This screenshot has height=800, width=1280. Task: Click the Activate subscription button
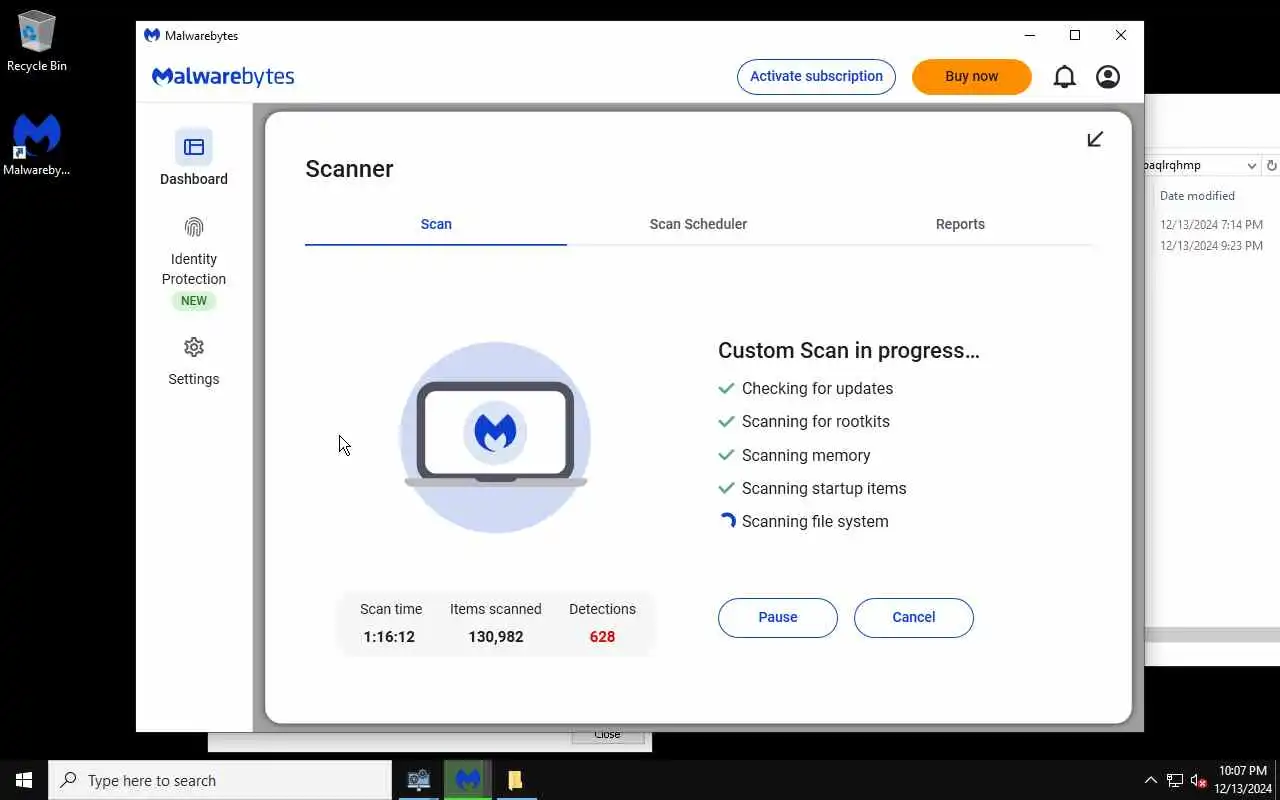[816, 77]
